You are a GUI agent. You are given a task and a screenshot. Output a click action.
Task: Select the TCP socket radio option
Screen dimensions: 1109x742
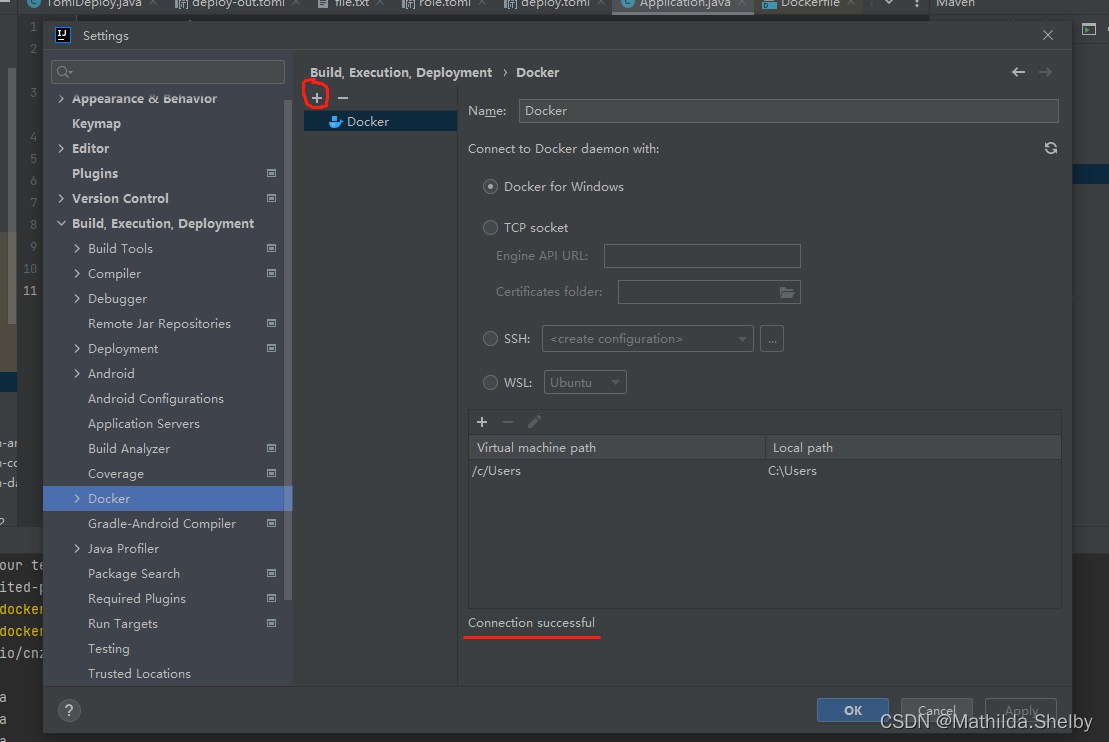click(x=490, y=228)
